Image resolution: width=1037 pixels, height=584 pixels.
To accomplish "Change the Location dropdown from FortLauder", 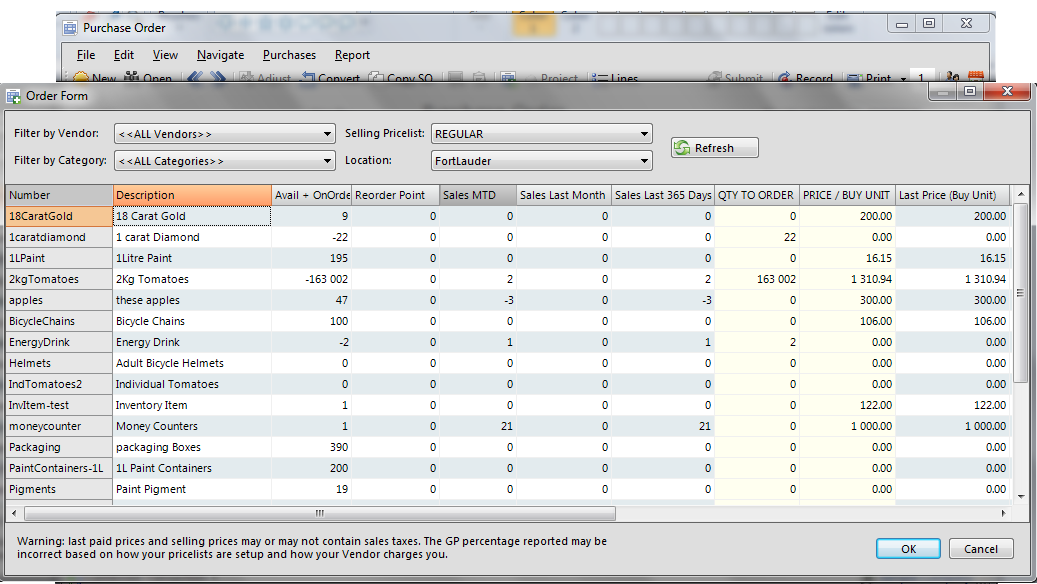I will click(541, 161).
